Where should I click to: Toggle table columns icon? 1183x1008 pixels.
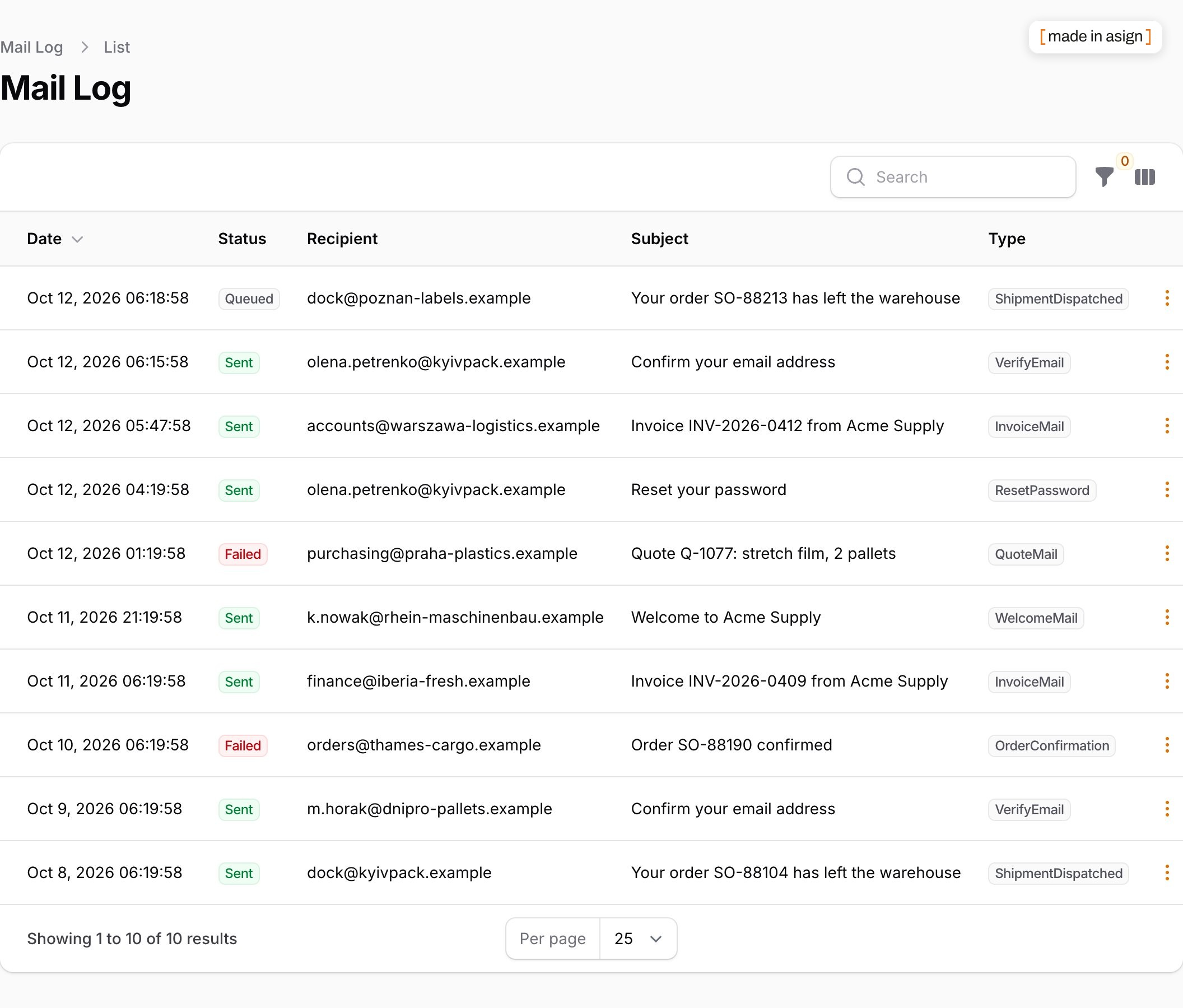(1144, 177)
